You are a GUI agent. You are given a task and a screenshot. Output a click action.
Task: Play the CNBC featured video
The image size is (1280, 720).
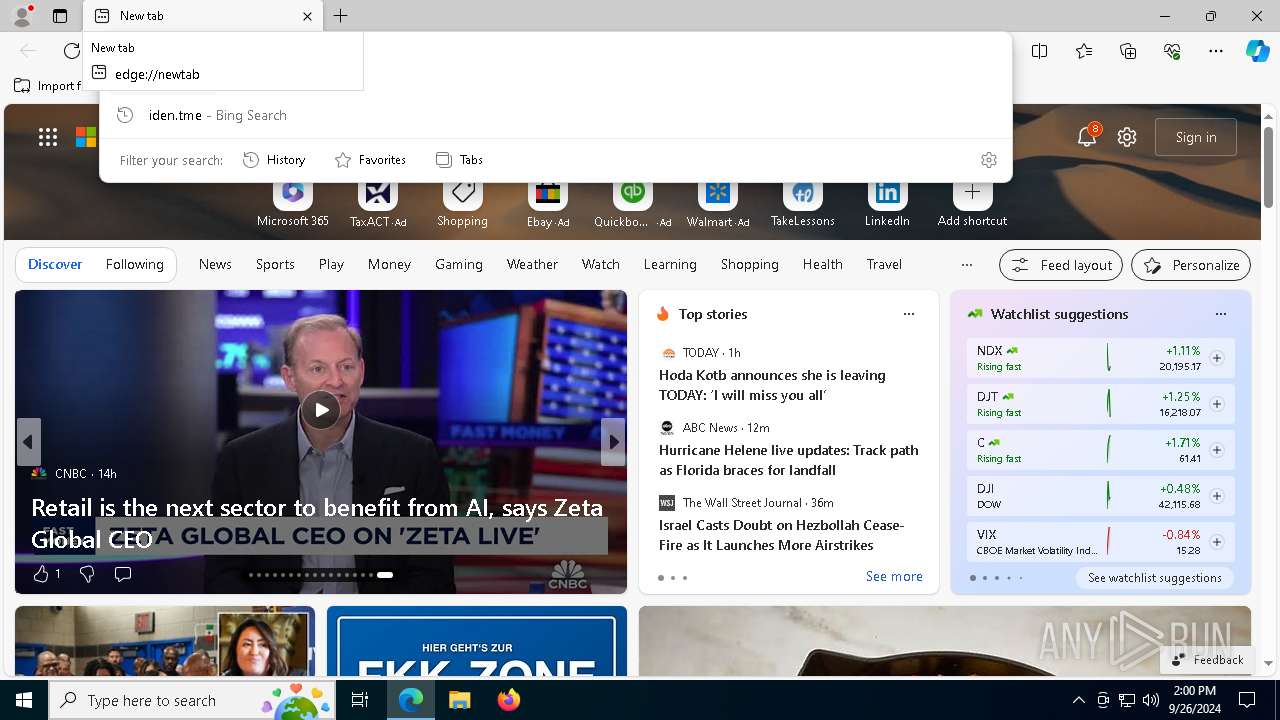[321, 409]
